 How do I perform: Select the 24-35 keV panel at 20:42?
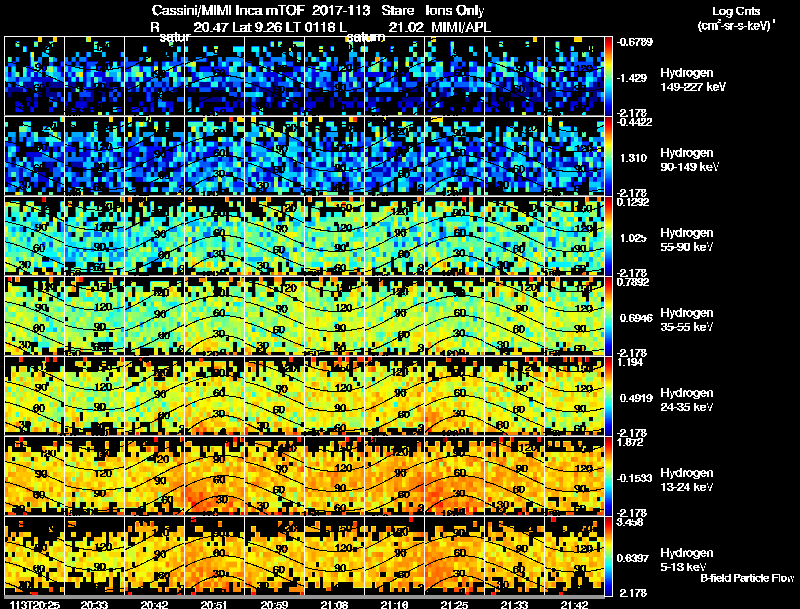pyautogui.click(x=155, y=396)
